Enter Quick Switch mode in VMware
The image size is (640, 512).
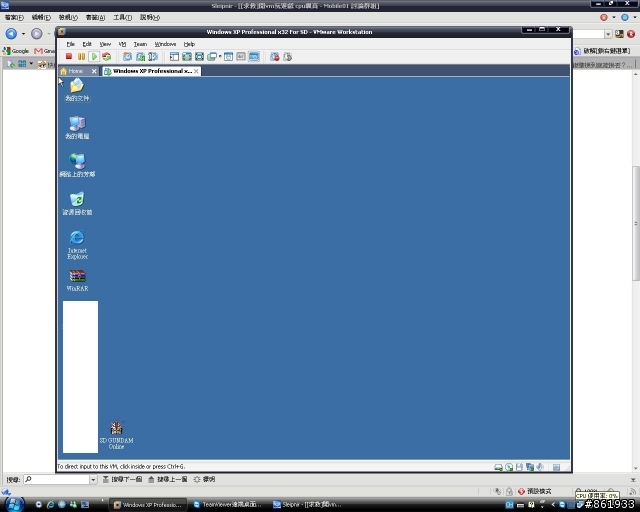200,57
